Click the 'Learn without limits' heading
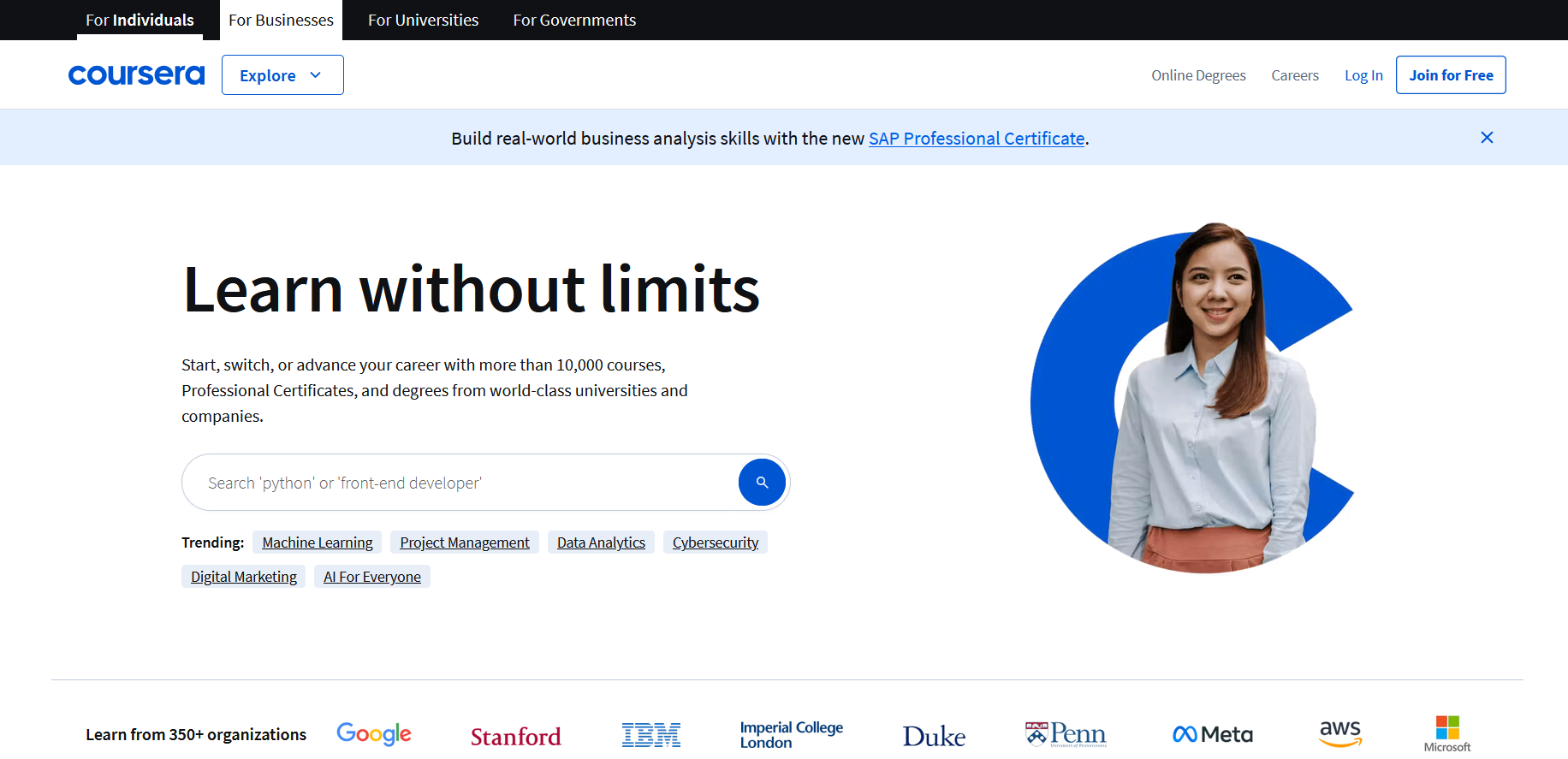Image resolution: width=1568 pixels, height=759 pixels. [x=471, y=289]
